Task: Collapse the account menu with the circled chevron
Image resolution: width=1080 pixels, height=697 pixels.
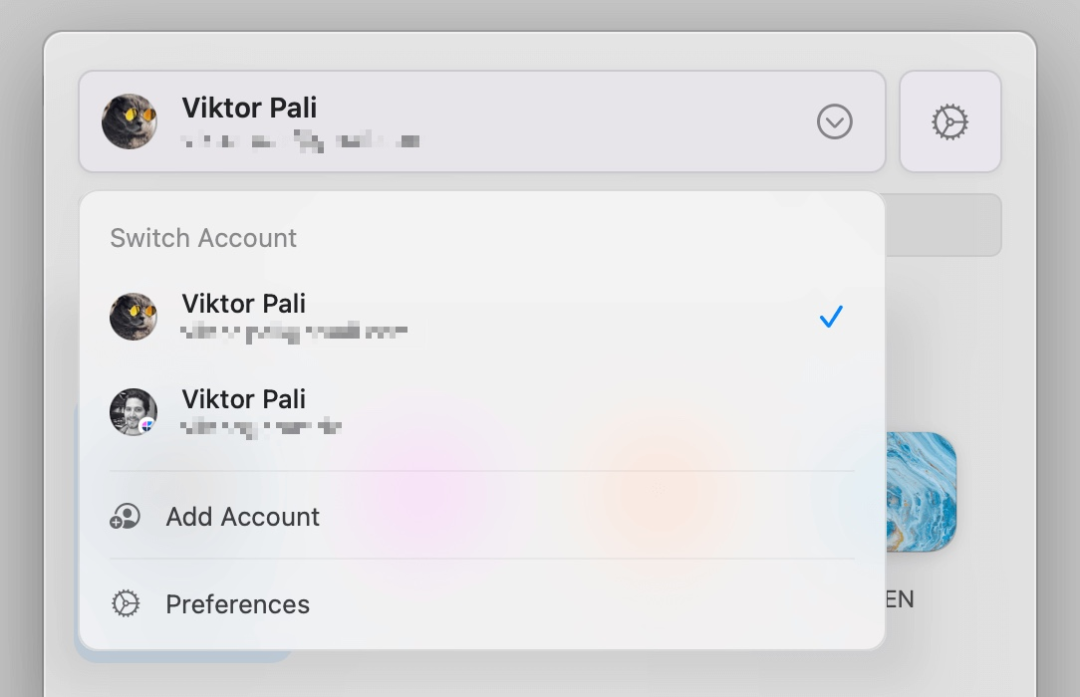Action: tap(834, 122)
